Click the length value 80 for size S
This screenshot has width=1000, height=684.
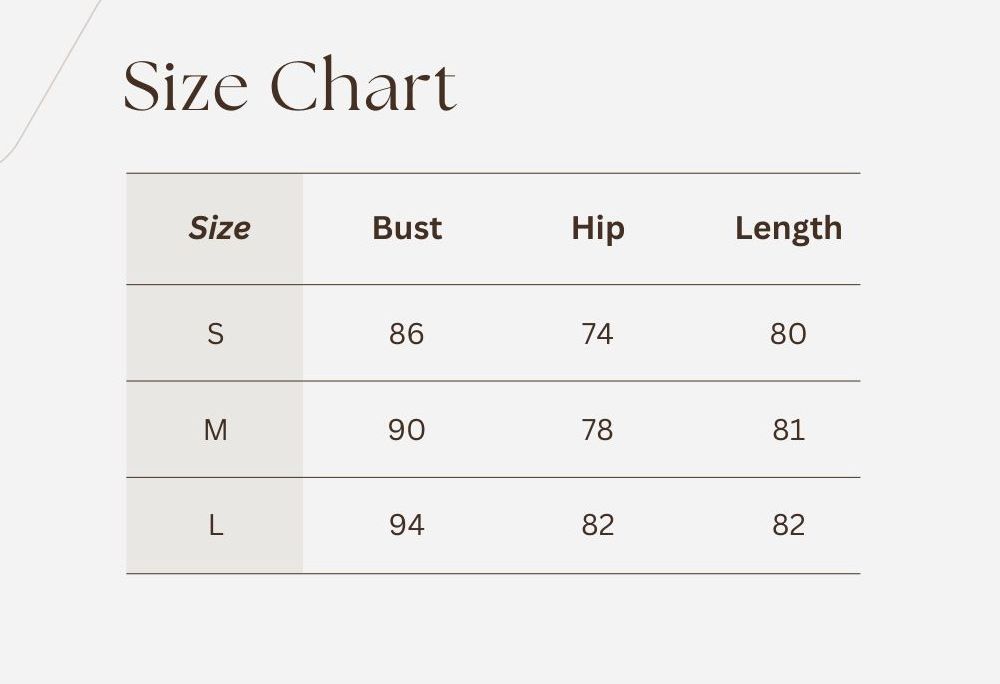788,334
